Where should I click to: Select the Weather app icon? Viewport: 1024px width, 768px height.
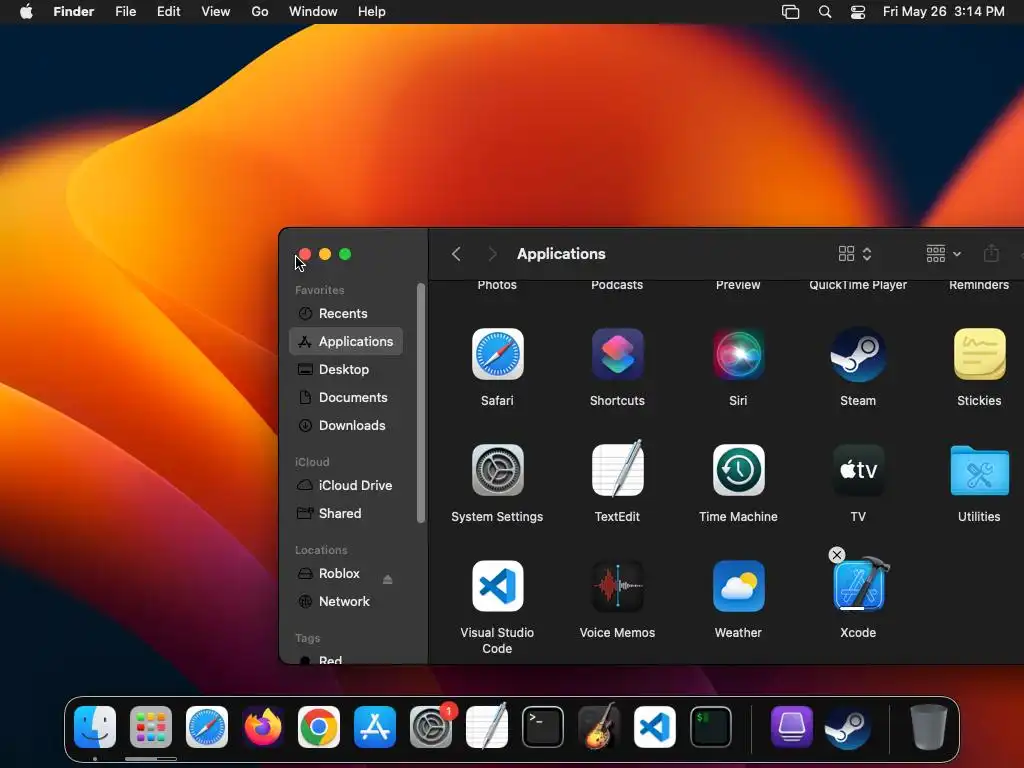[738, 586]
